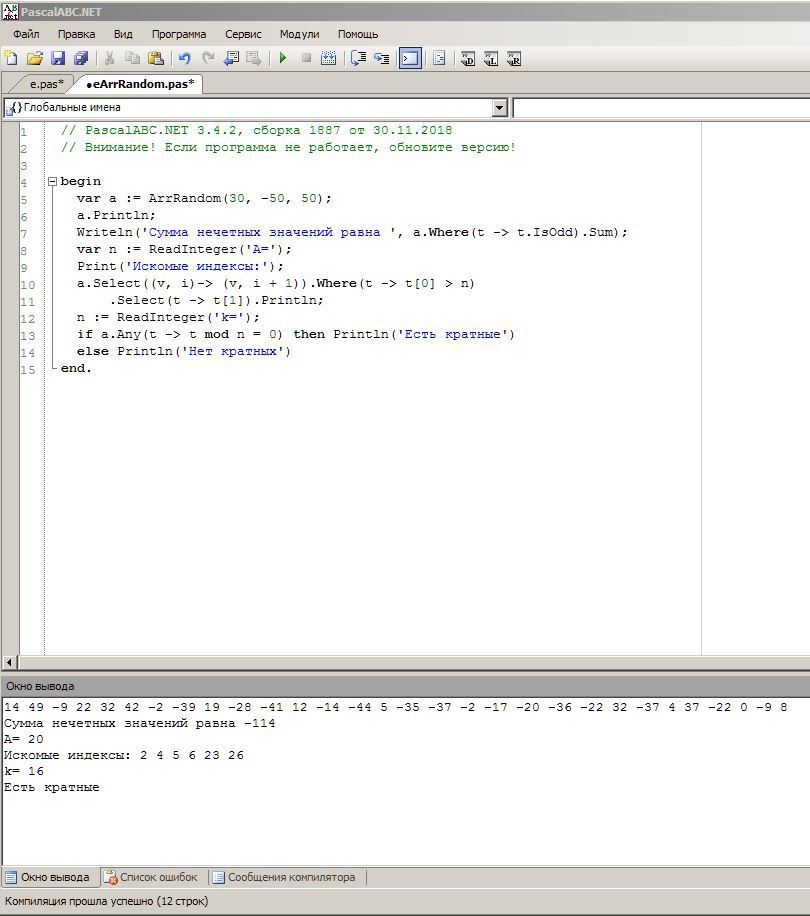Open the Файл menu
The width and height of the screenshot is (810, 916).
(26, 34)
